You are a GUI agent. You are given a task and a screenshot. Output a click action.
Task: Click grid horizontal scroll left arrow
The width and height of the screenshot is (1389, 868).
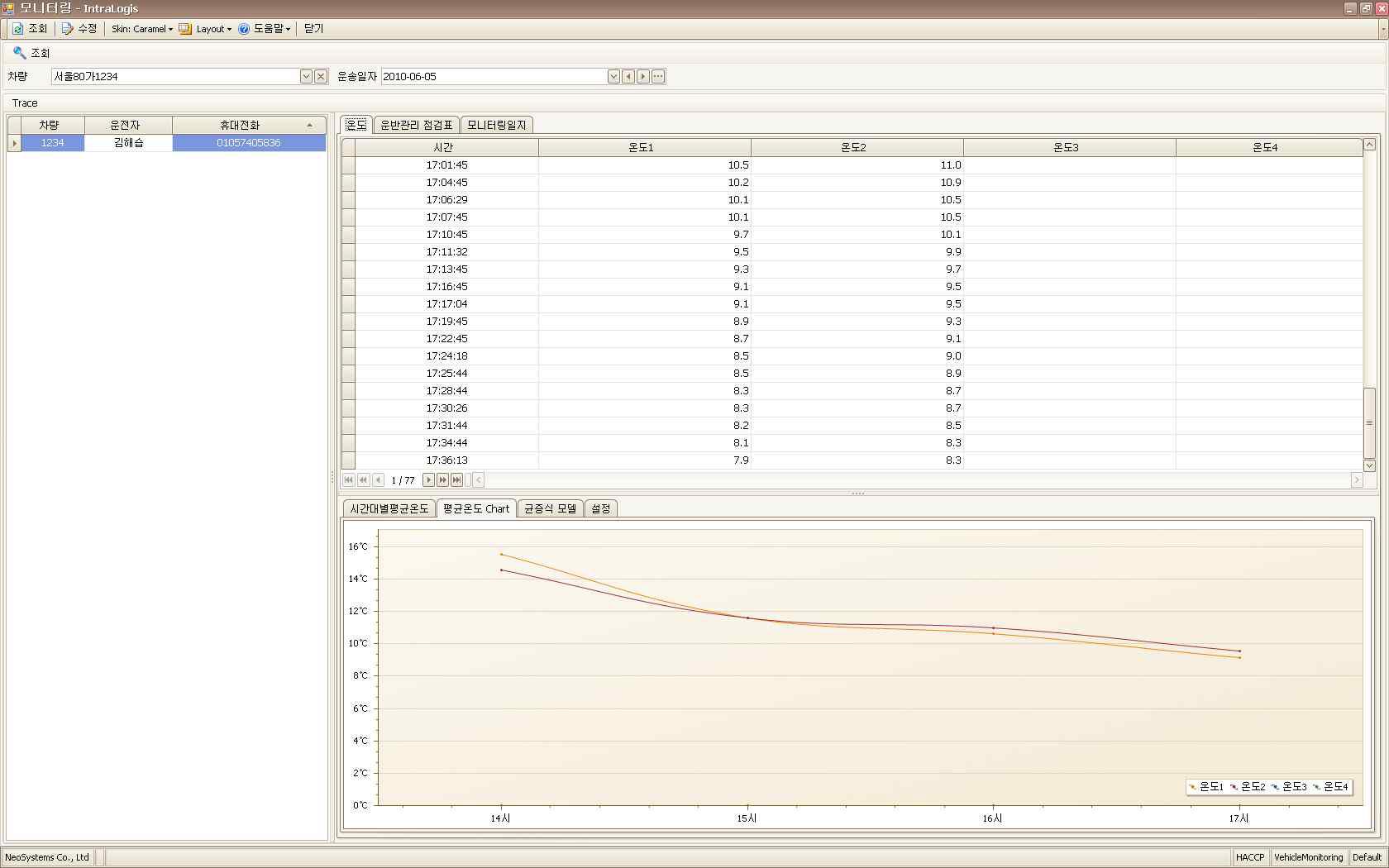click(x=478, y=479)
